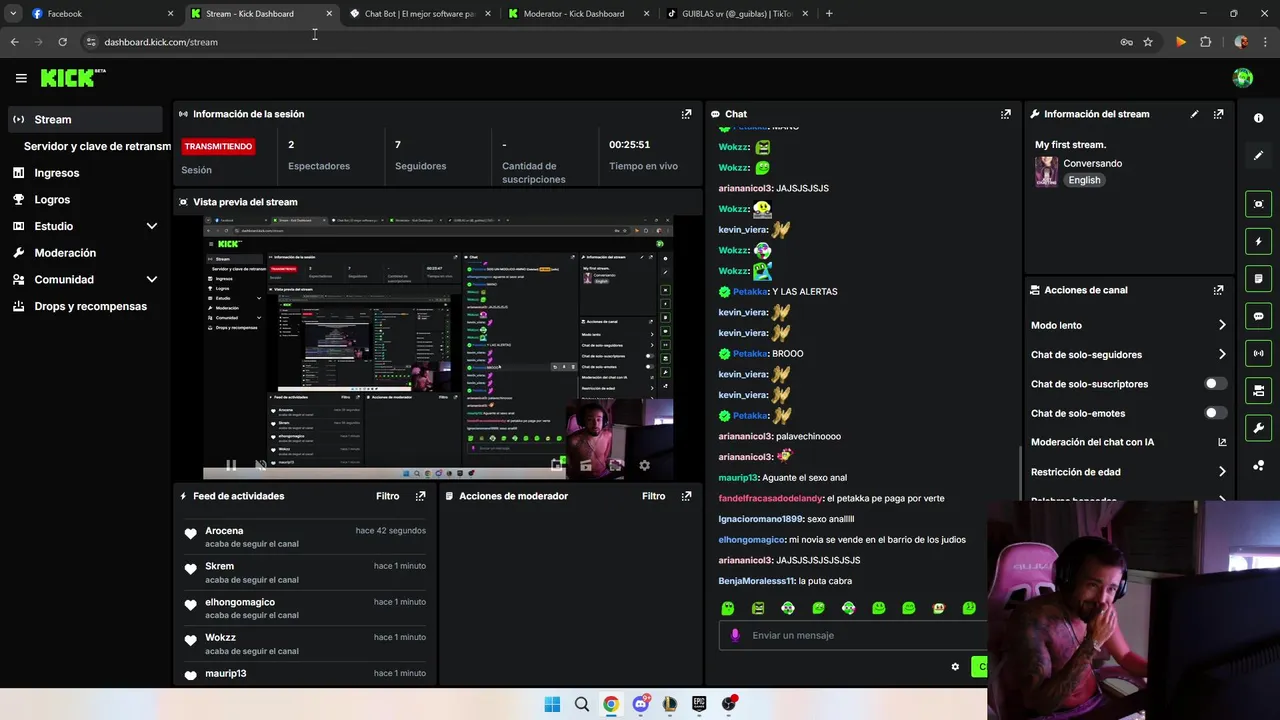Click the Enviar un mensaje field
The image size is (1280, 720).
point(853,635)
